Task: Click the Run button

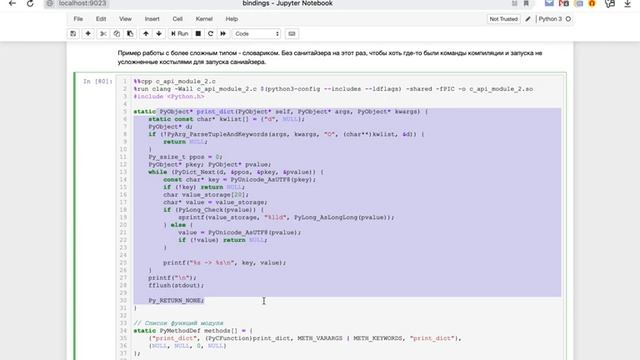Action: click(180, 33)
